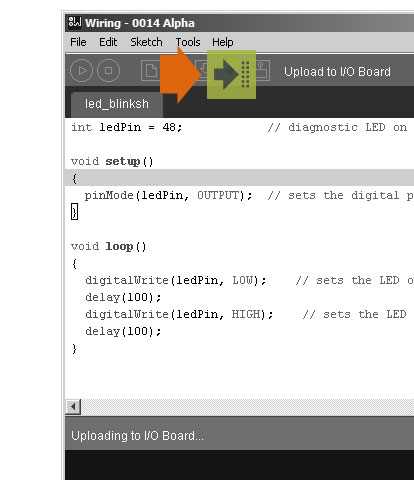
Task: Click the 'Upload to I/O Board' toolbar label
Action: [x=337, y=72]
